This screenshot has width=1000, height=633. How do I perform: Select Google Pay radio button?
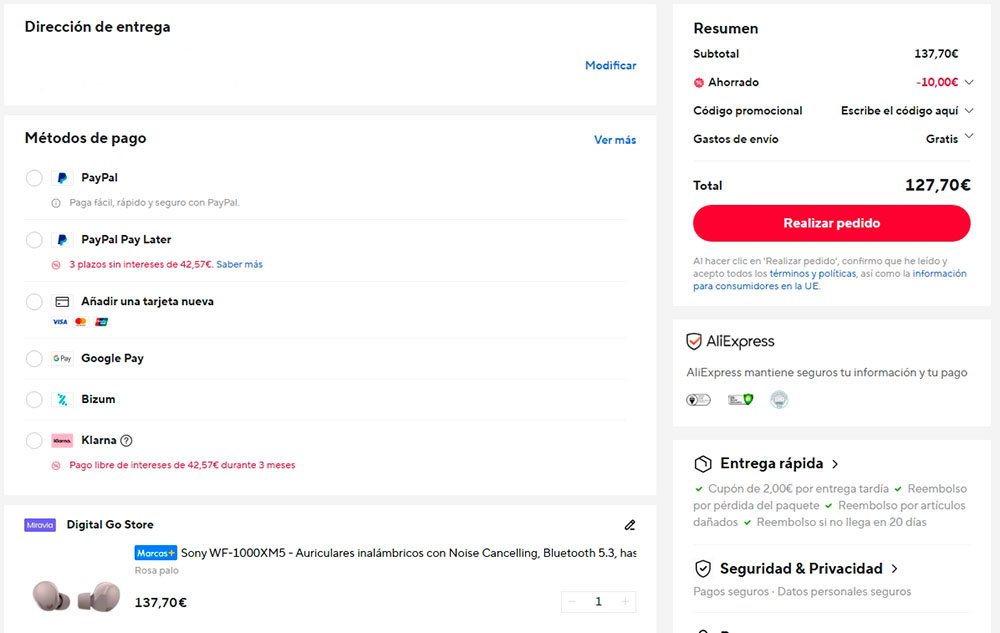click(34, 358)
